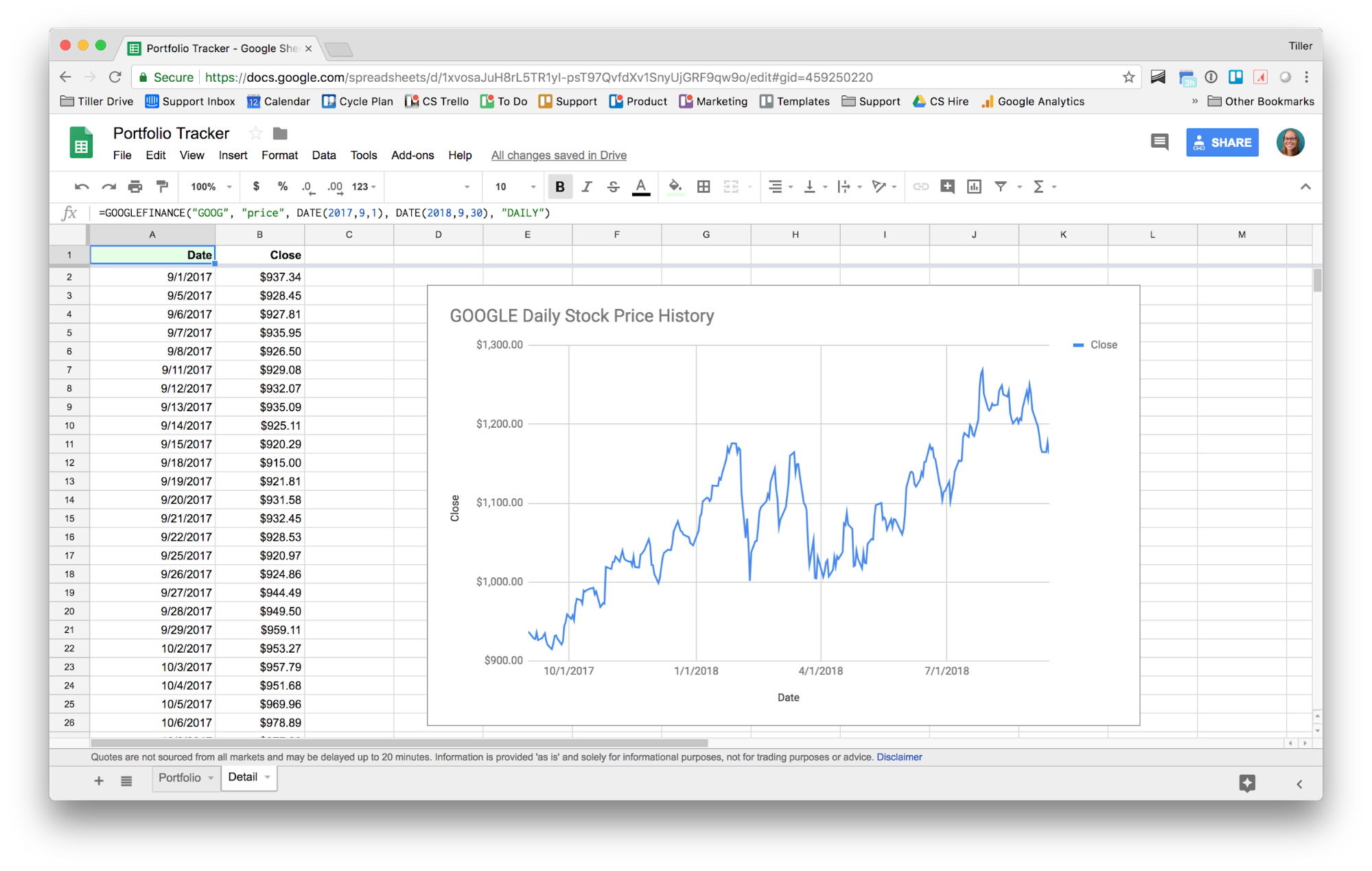Click the insert link icon
The image size is (1372, 871).
click(920, 187)
